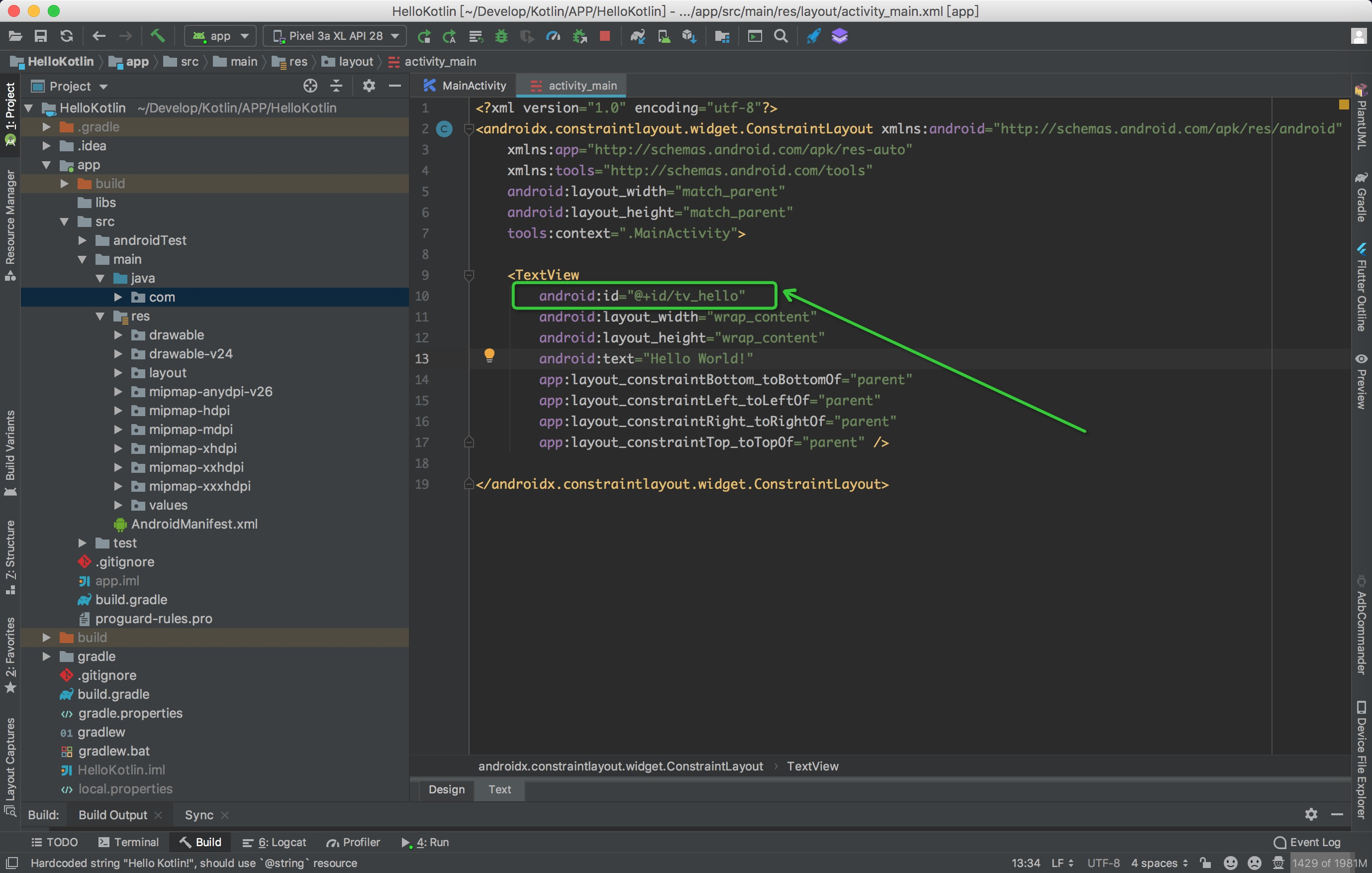Open the 4: Run tool window
Viewport: 1372px width, 873px height.
(425, 842)
